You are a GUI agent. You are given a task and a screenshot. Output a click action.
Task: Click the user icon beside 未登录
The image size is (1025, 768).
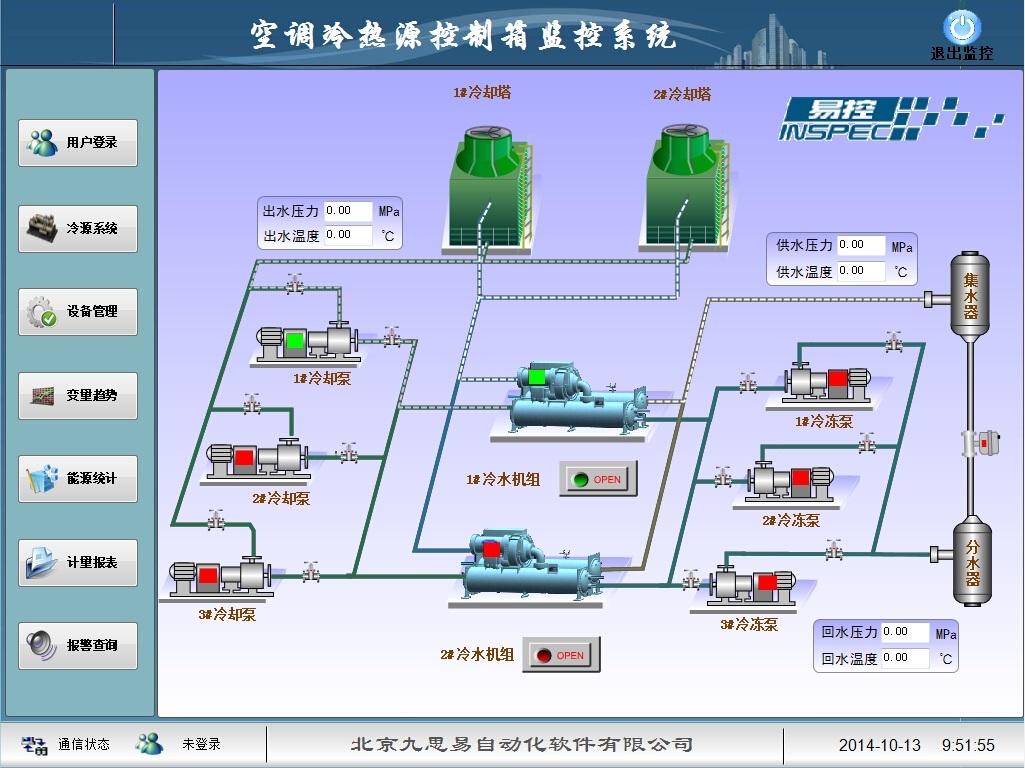tap(149, 742)
